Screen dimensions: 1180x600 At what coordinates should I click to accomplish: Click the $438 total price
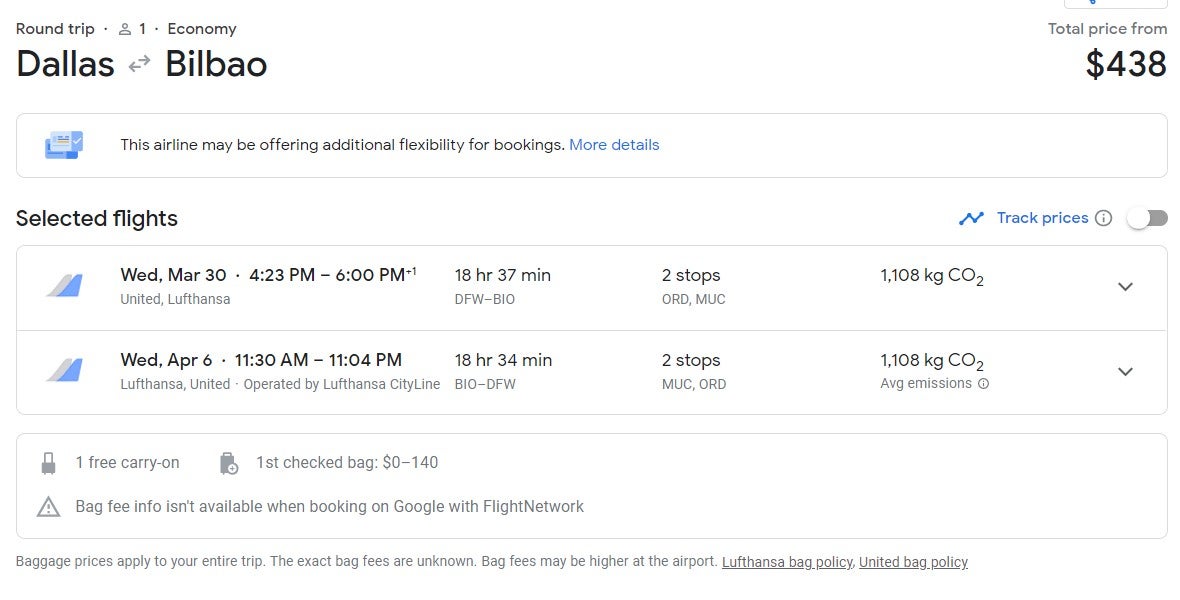click(1126, 64)
